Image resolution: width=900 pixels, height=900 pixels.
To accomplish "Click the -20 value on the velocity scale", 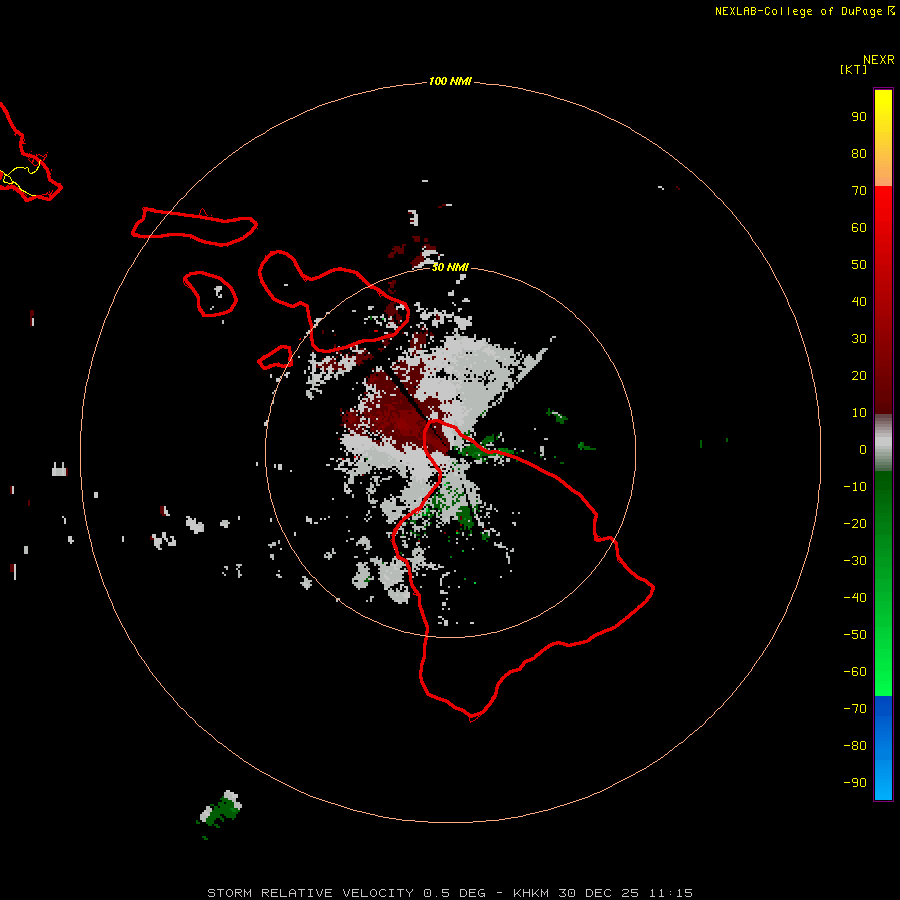I will click(x=855, y=523).
